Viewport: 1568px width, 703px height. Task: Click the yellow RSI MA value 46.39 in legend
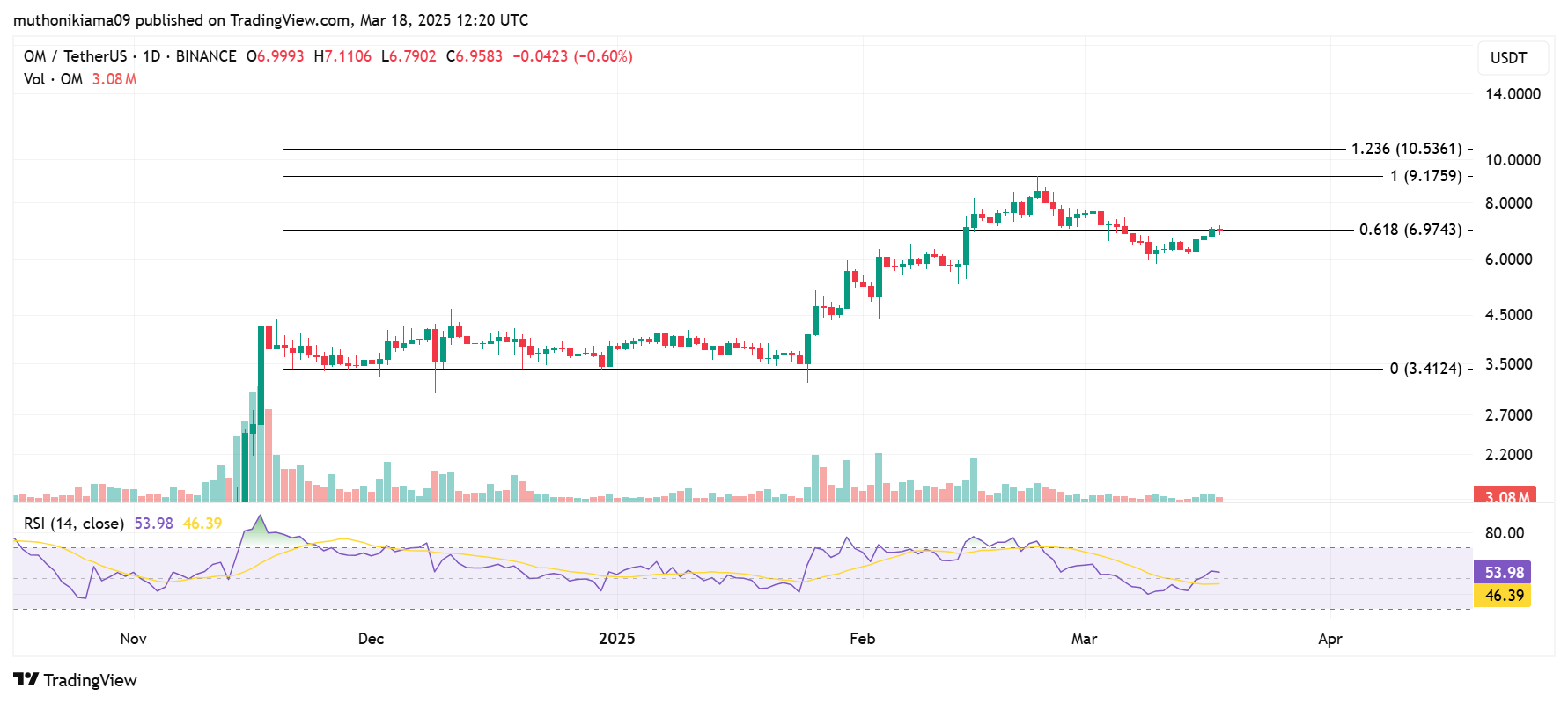(x=202, y=524)
